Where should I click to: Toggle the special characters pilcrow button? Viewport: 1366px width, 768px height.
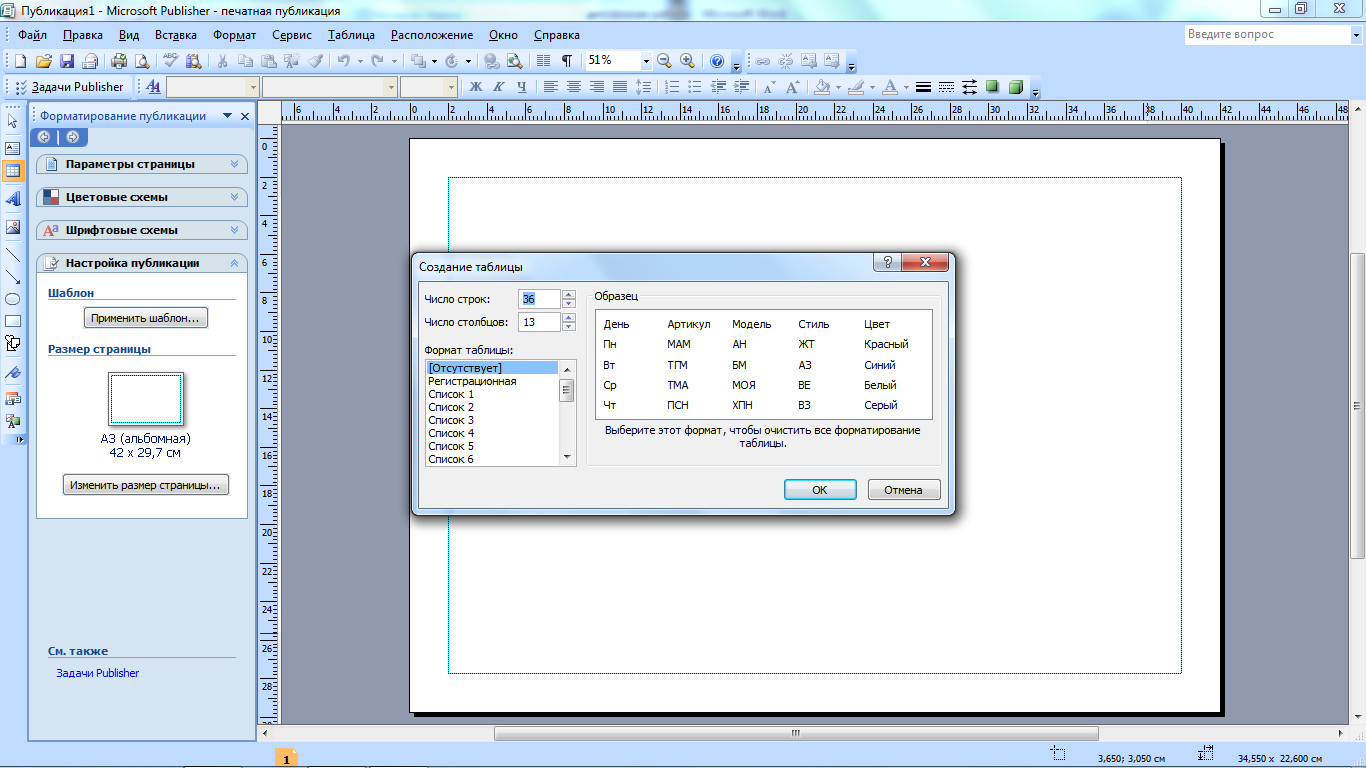click(x=567, y=61)
